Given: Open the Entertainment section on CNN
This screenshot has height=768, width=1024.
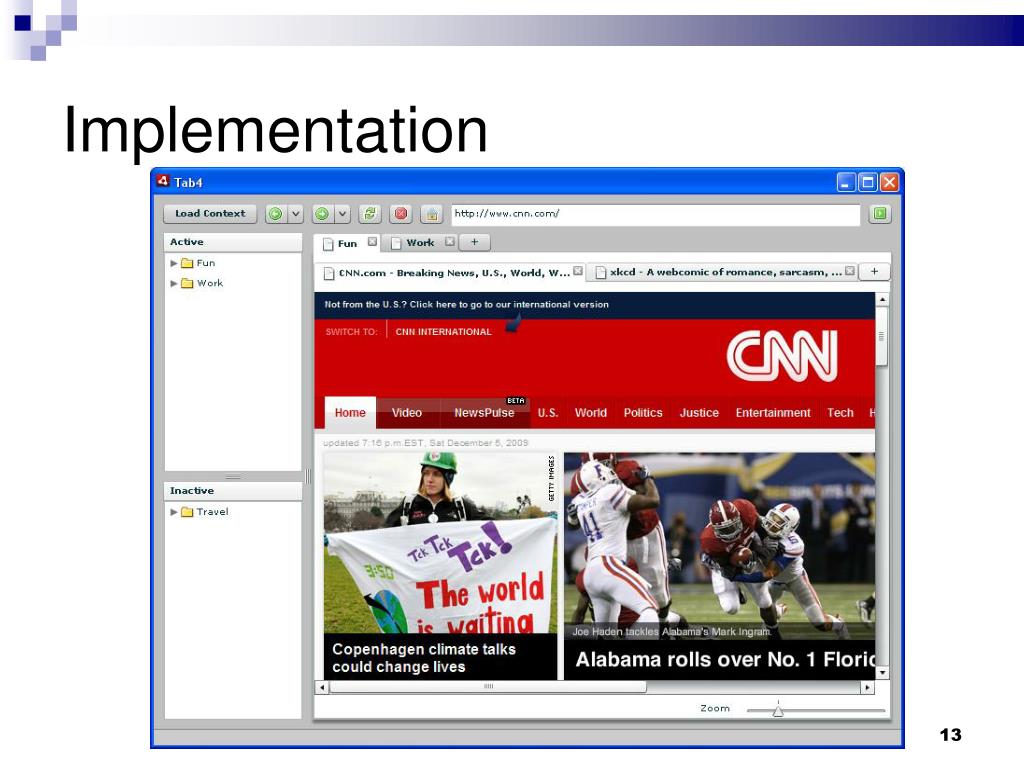Looking at the screenshot, I should click(x=773, y=413).
